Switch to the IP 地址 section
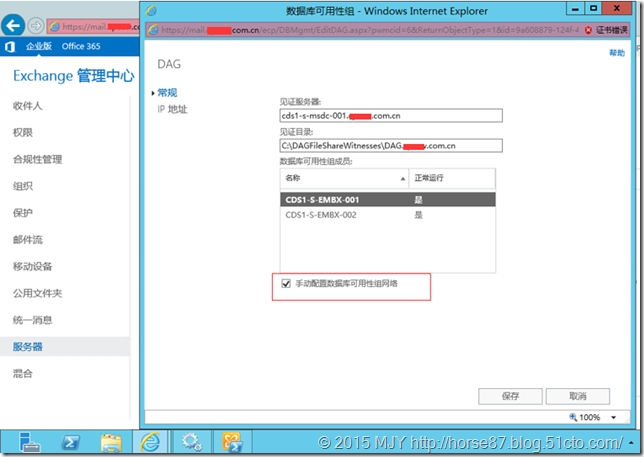Image resolution: width=644 pixels, height=457 pixels. pyautogui.click(x=172, y=109)
